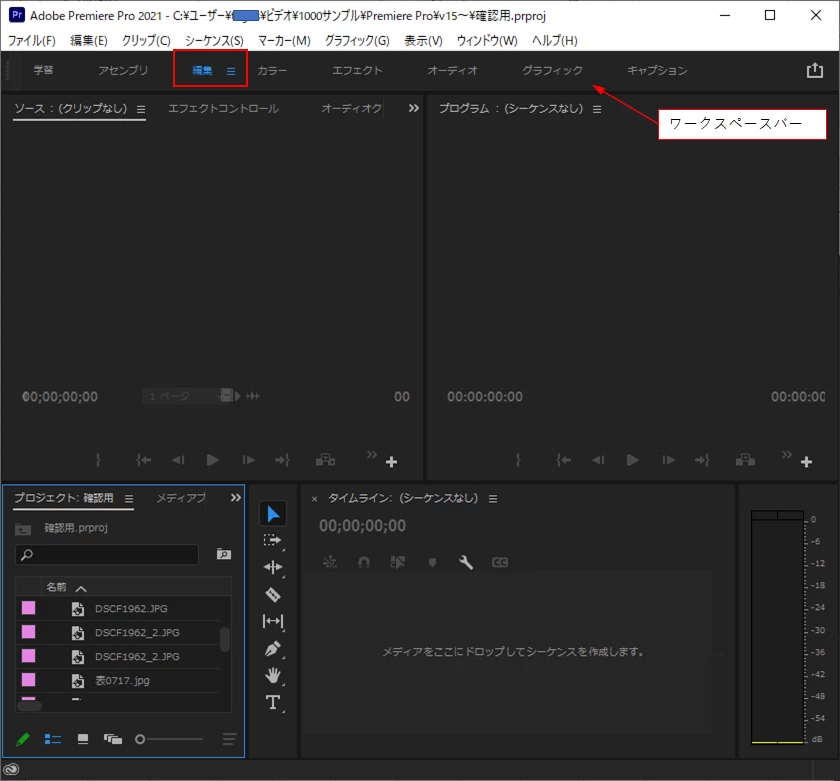Select the Track Select Forward tool

coord(273,540)
